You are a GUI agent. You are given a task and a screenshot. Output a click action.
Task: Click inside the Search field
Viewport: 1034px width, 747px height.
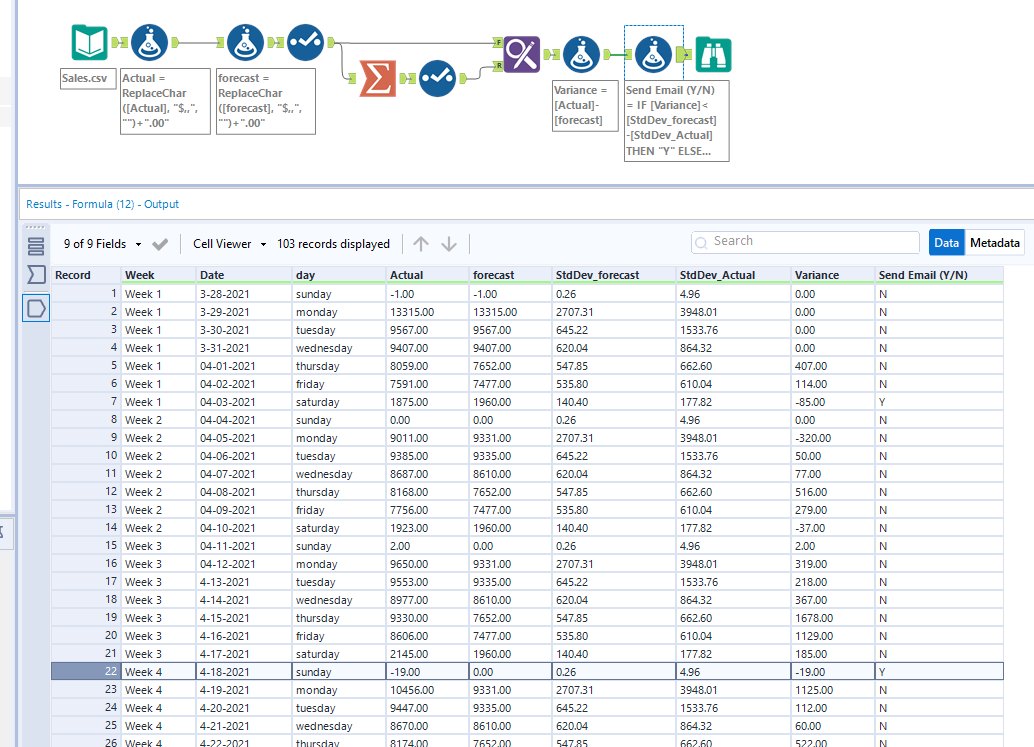[x=805, y=242]
